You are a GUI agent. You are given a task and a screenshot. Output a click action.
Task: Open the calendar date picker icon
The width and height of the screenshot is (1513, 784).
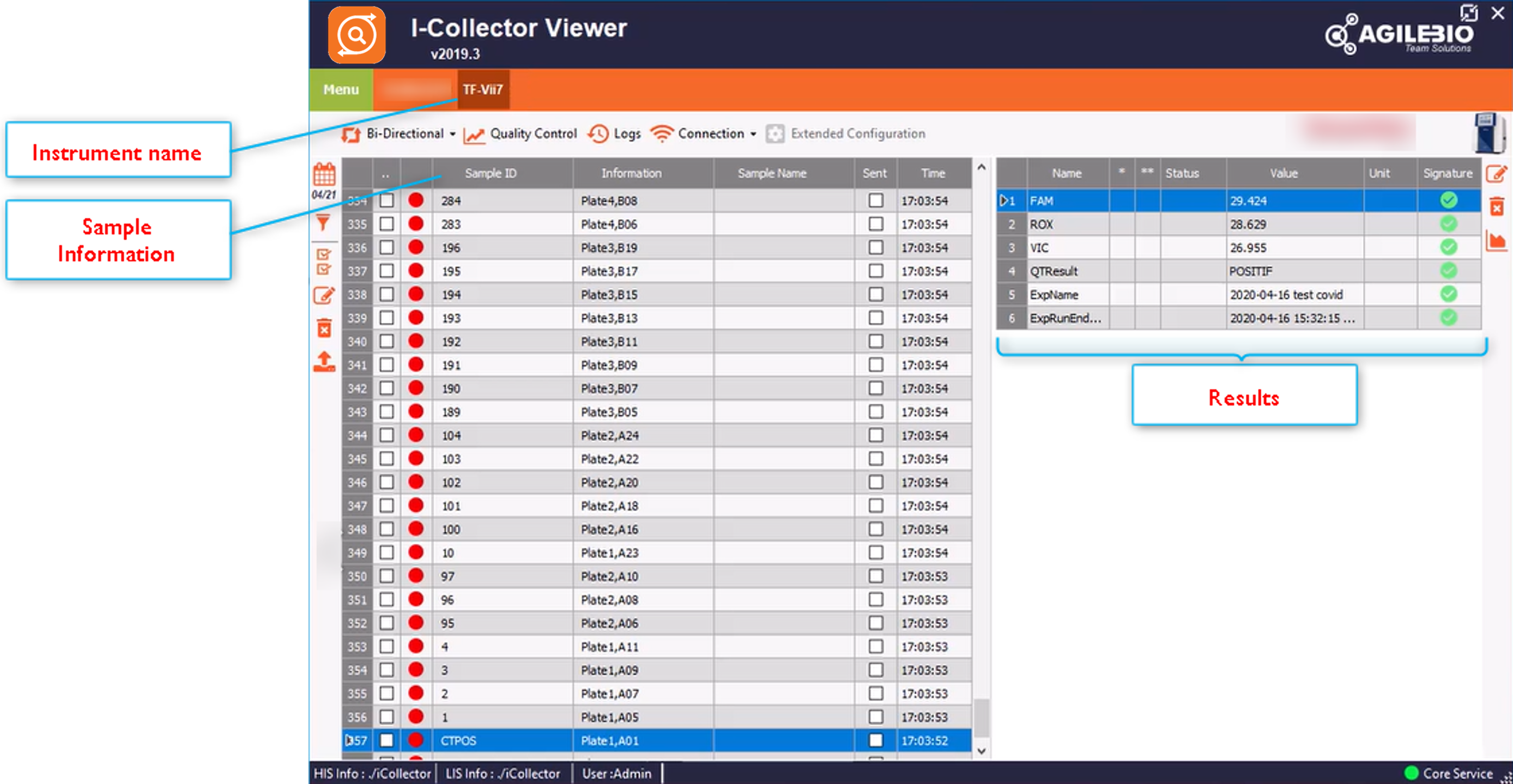[x=324, y=174]
